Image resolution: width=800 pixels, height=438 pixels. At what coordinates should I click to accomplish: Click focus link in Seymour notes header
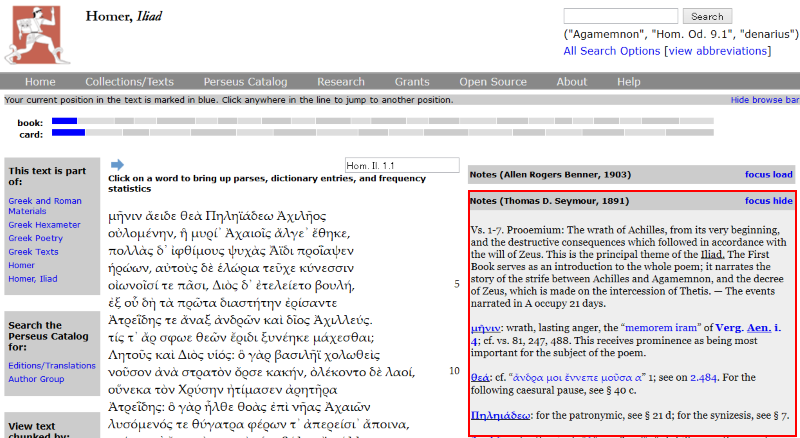757,201
